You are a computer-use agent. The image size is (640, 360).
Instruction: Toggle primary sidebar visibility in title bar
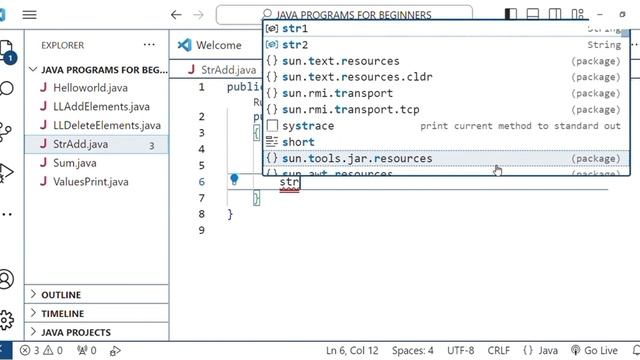[511, 14]
